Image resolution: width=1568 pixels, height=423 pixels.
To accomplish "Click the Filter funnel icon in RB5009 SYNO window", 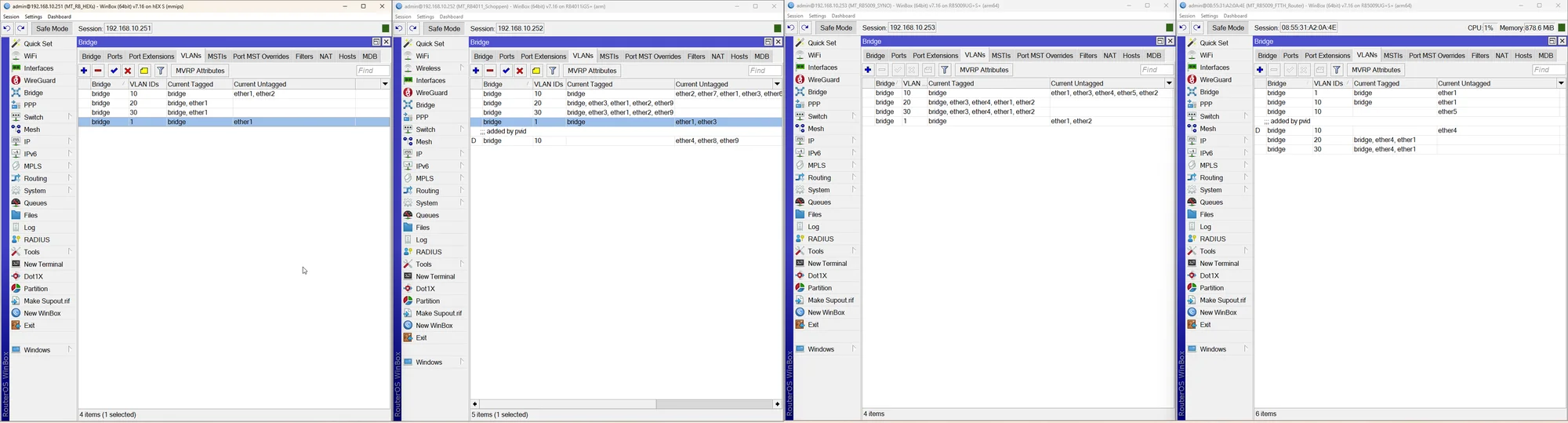I will click(945, 70).
